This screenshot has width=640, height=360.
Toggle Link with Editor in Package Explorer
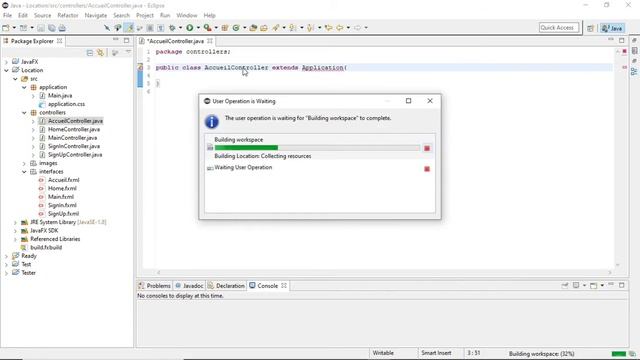(x=100, y=53)
